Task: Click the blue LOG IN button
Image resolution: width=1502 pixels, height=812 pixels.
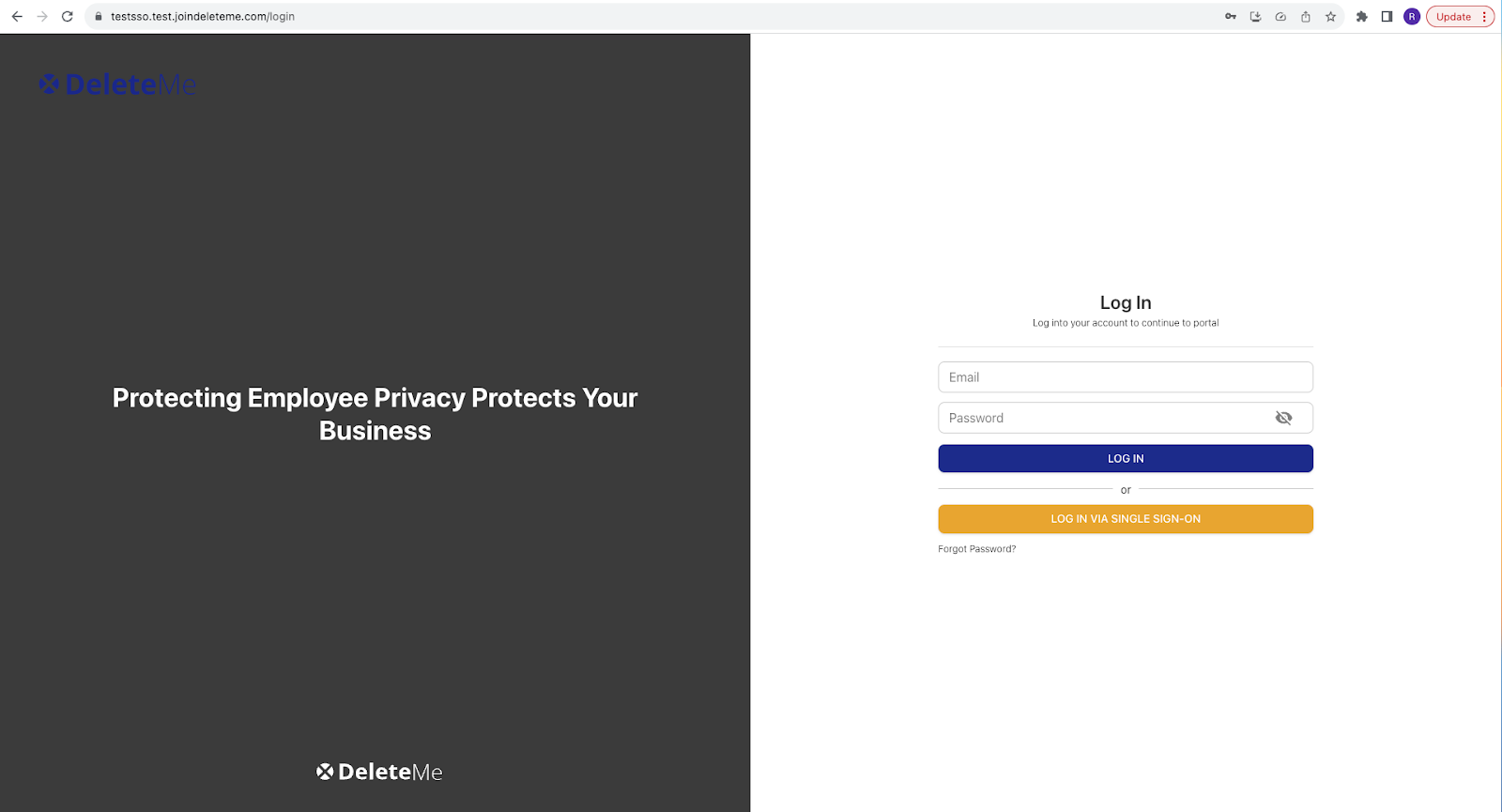Action: [1126, 458]
